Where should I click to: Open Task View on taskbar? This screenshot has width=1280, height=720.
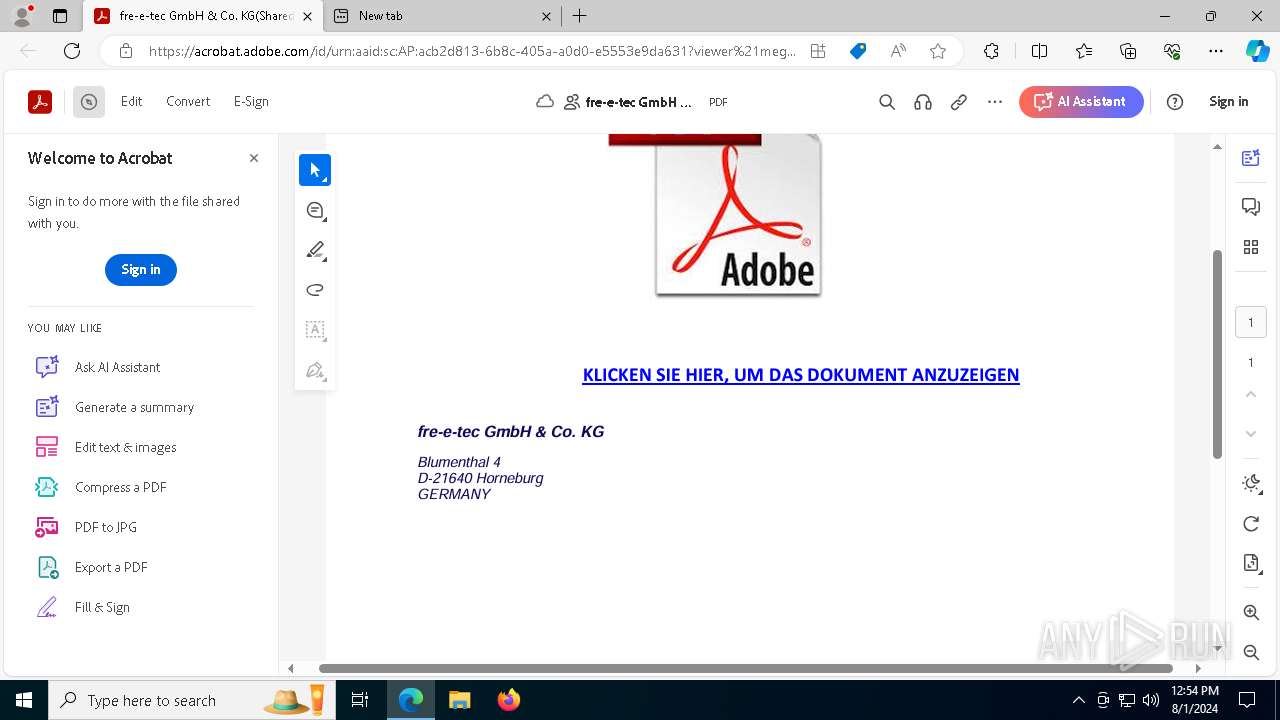[x=360, y=700]
